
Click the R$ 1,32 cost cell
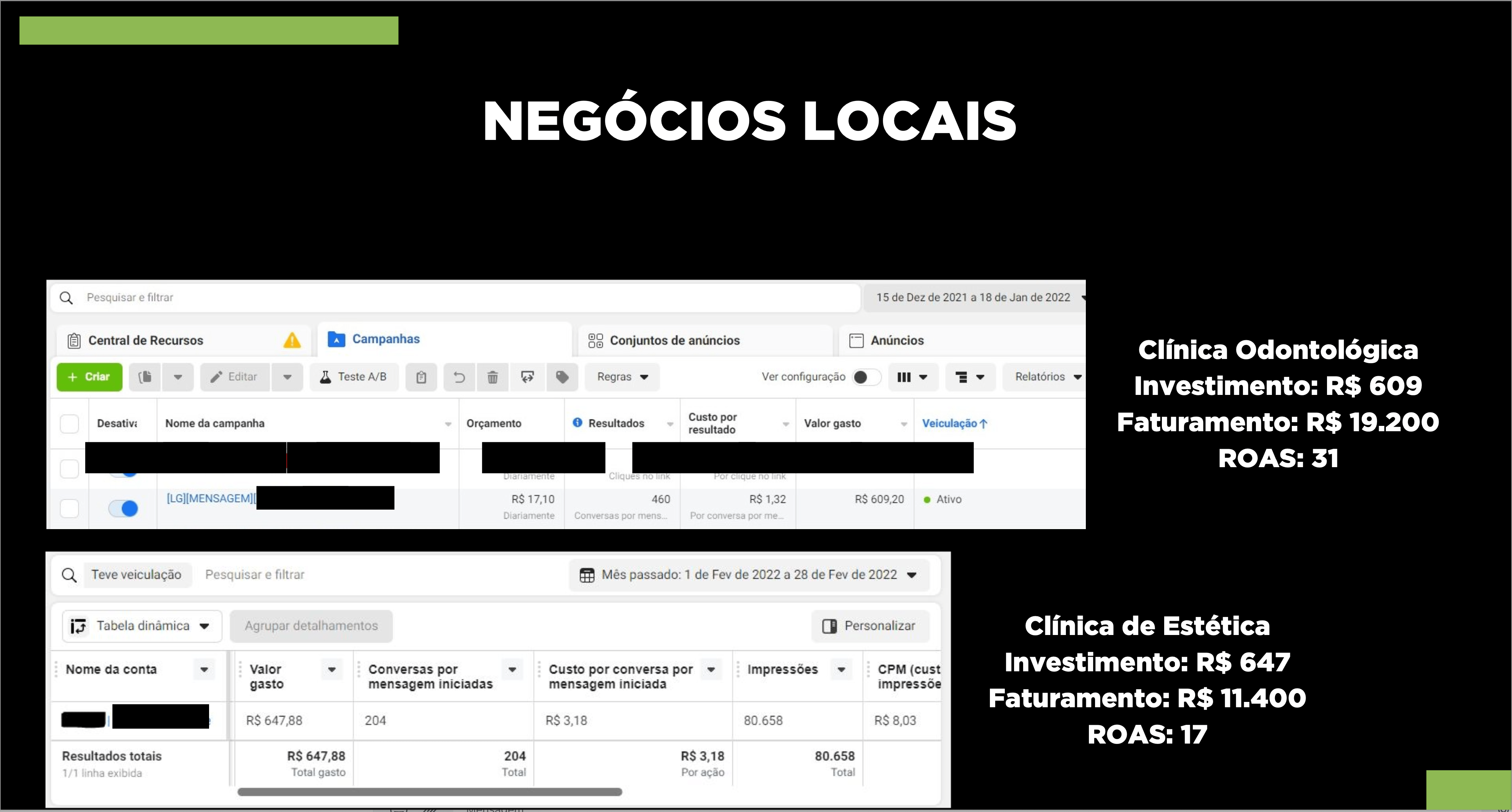[767, 499]
